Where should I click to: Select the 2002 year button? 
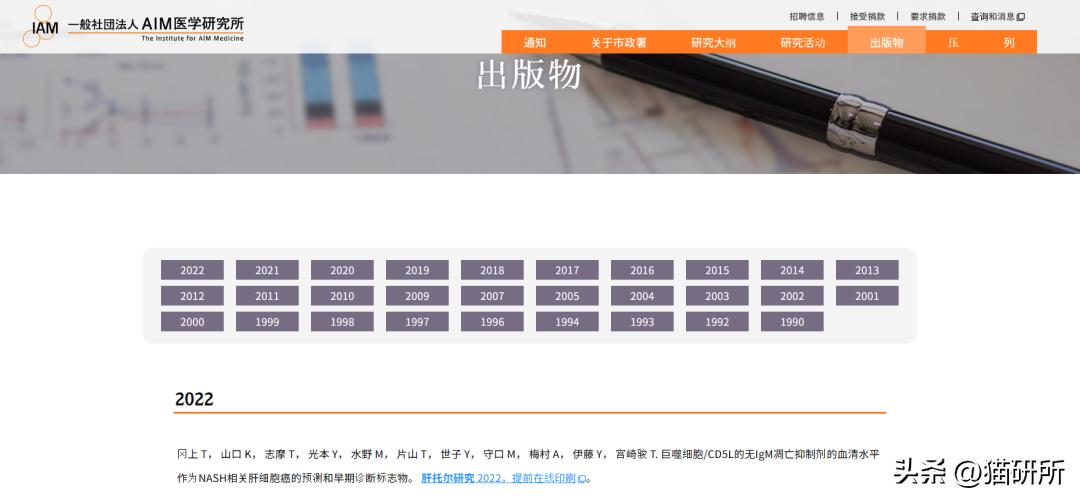pyautogui.click(x=792, y=296)
